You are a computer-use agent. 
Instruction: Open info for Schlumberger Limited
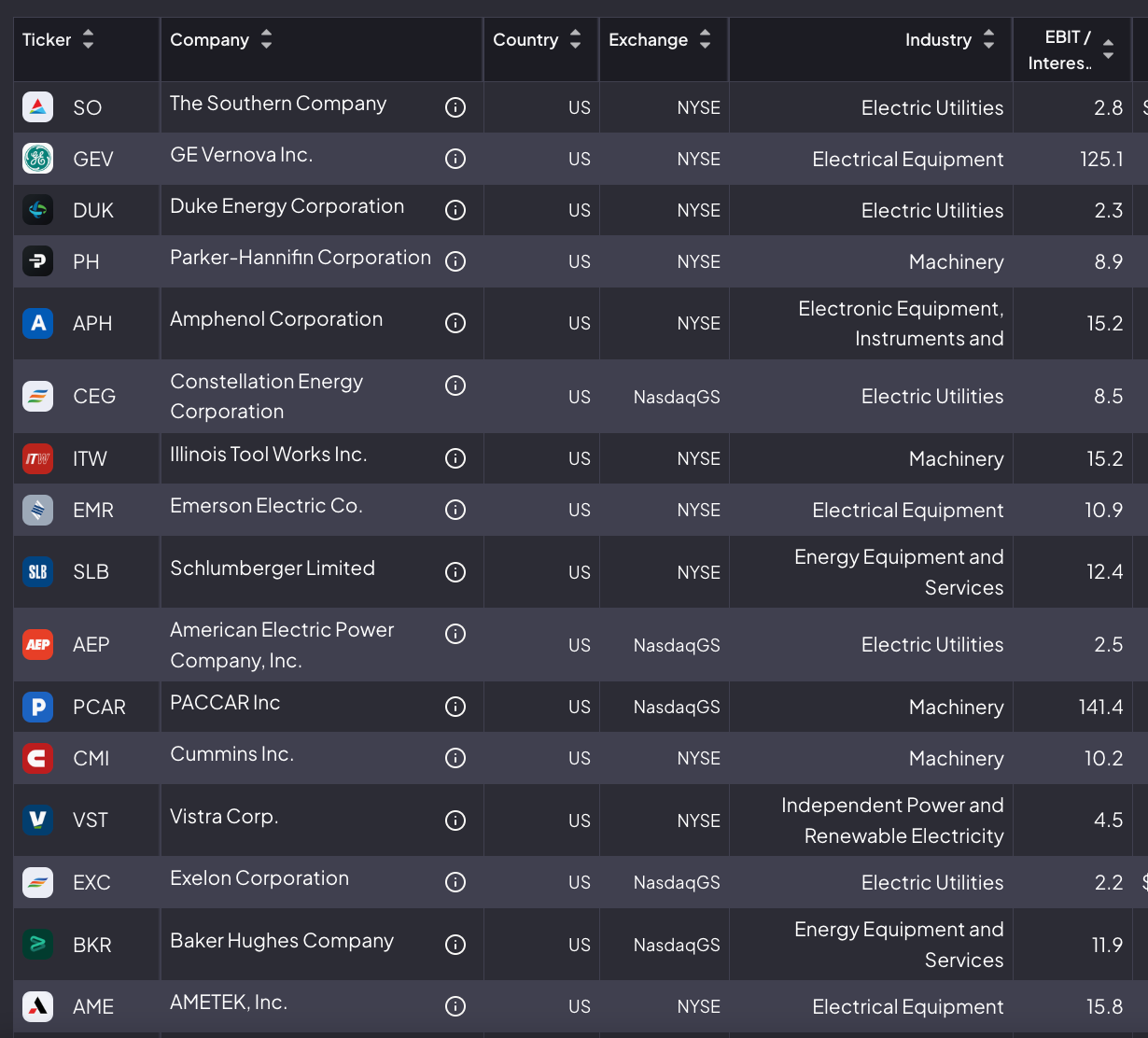pos(455,572)
